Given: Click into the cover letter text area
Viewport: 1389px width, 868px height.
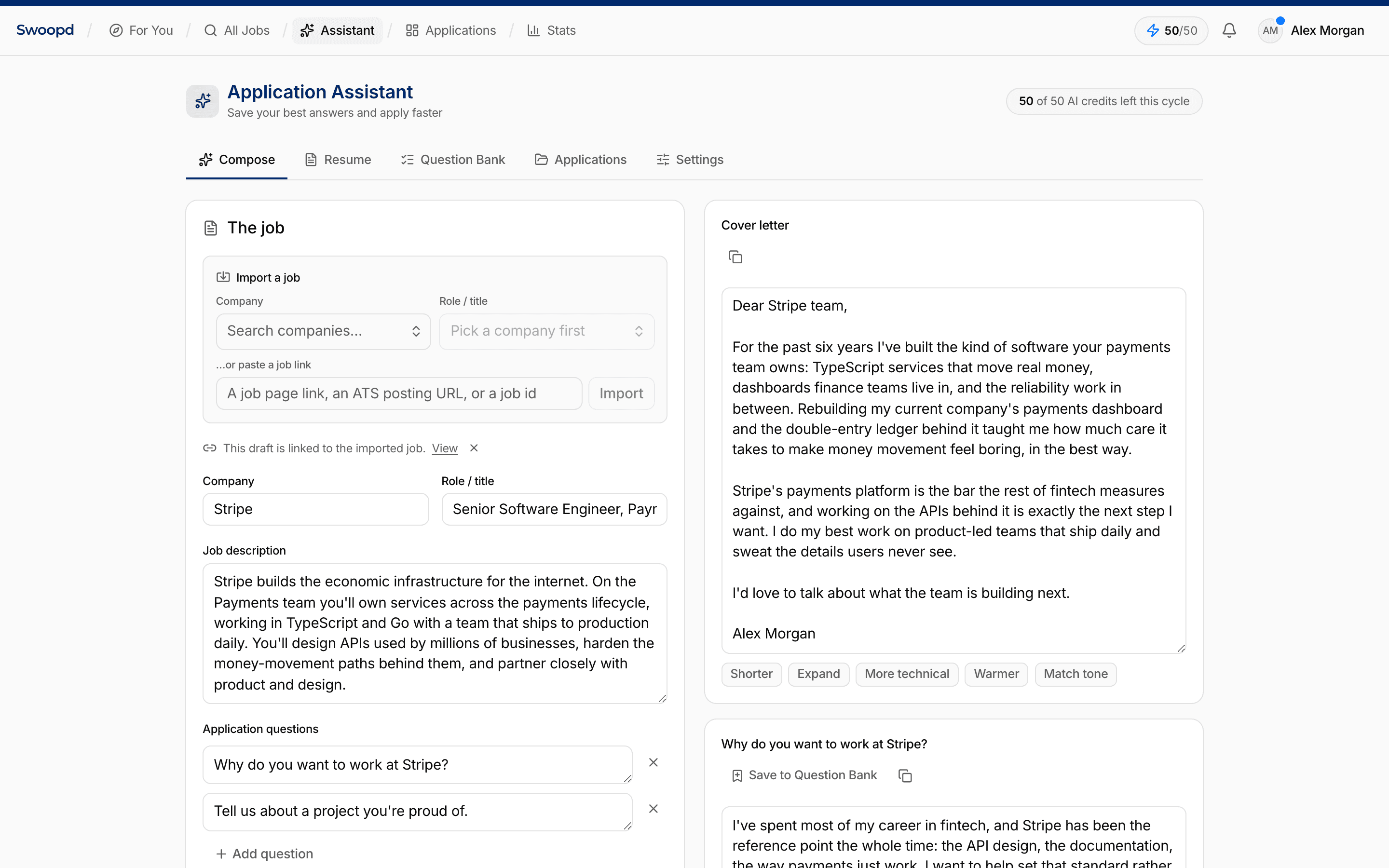Looking at the screenshot, I should coord(953,470).
